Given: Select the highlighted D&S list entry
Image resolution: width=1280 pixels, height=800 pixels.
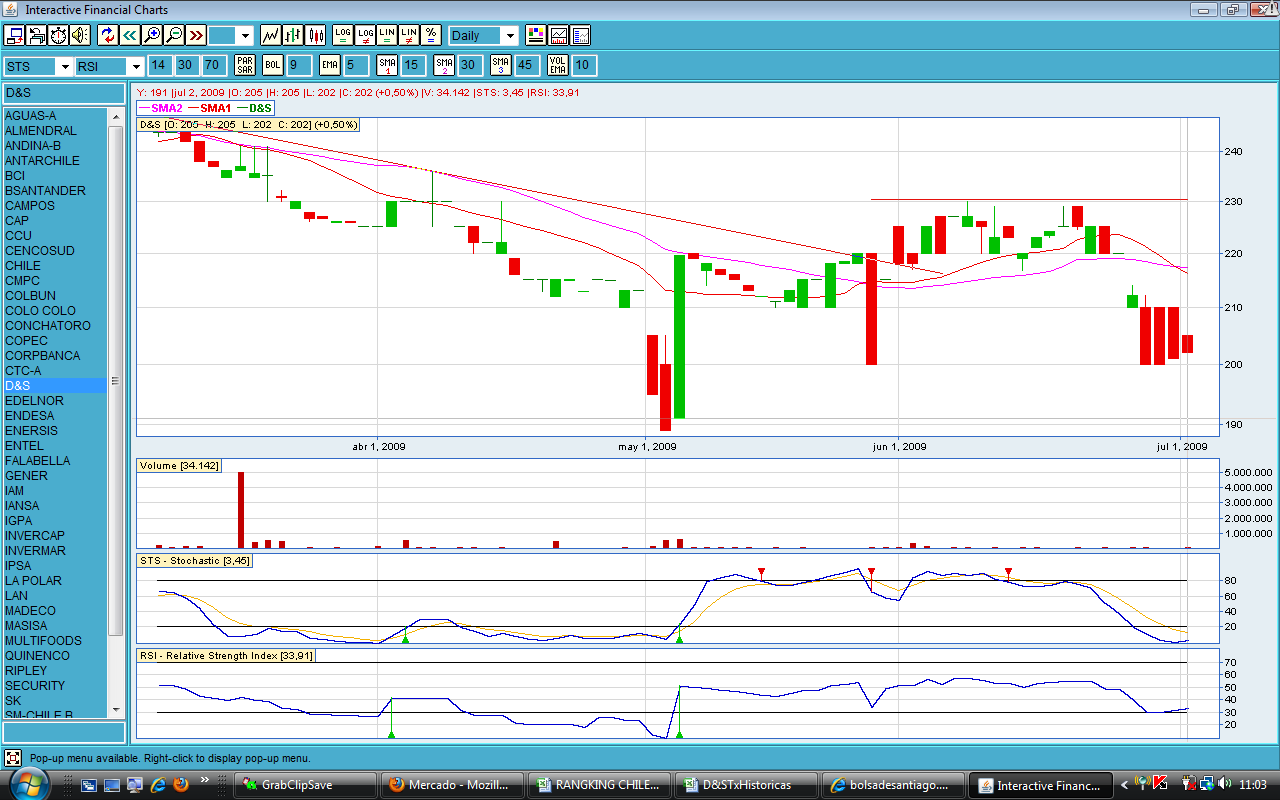Looking at the screenshot, I should [55, 386].
